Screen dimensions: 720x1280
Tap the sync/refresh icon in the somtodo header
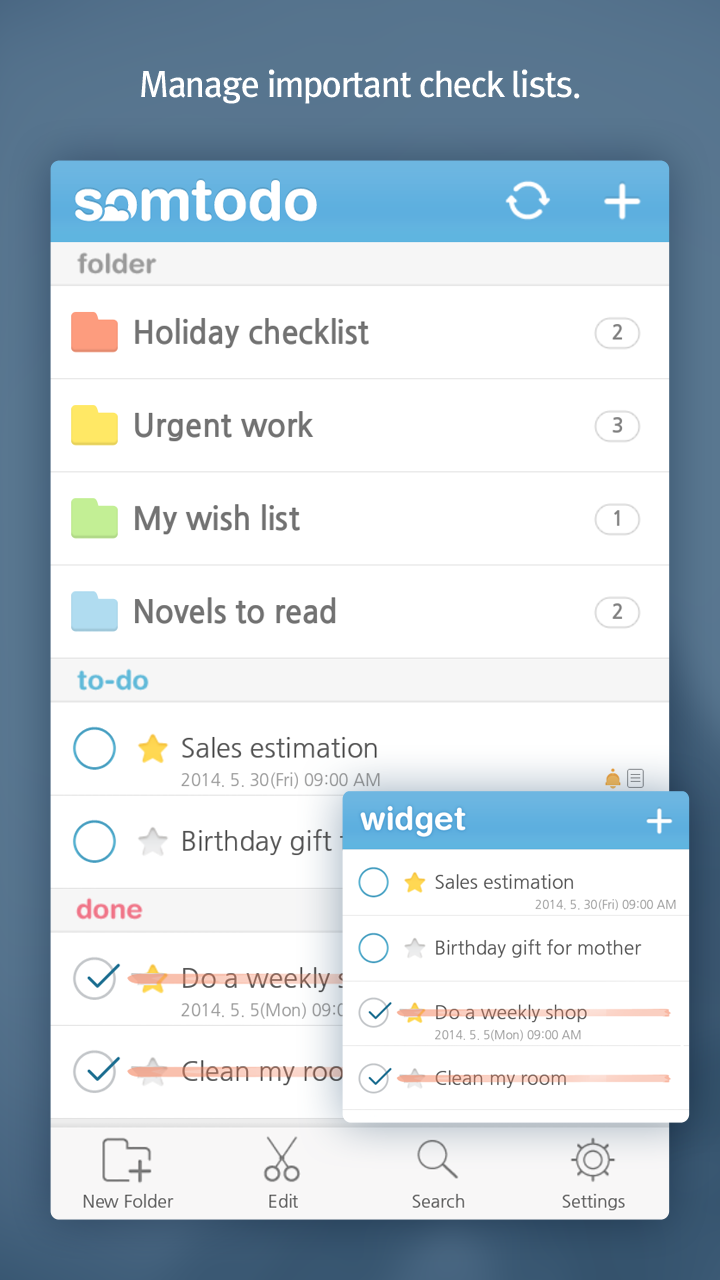coord(529,200)
